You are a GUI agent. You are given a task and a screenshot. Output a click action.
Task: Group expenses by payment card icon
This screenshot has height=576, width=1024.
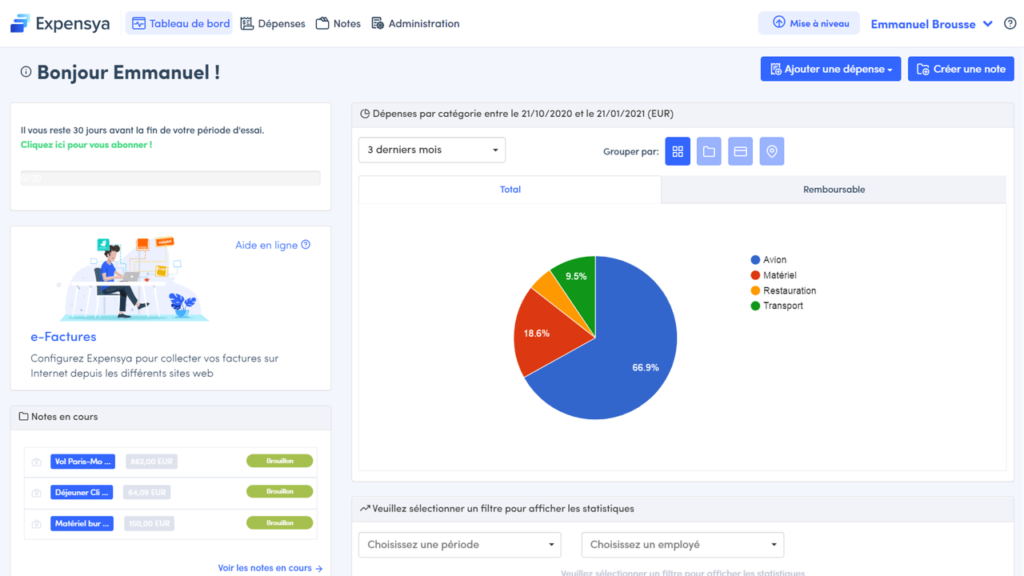pyautogui.click(x=740, y=152)
